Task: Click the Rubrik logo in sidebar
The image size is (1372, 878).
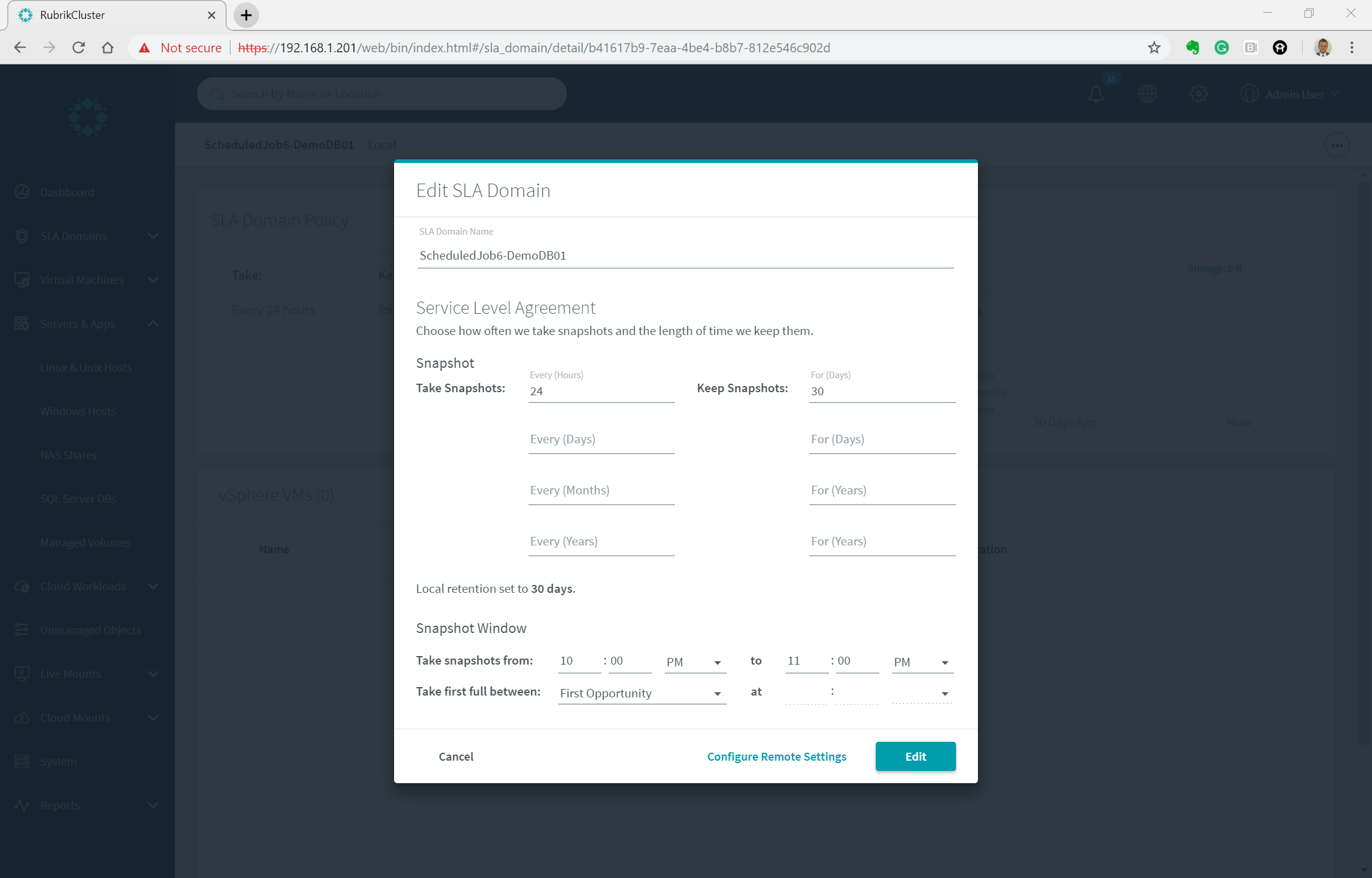Action: pyautogui.click(x=88, y=117)
